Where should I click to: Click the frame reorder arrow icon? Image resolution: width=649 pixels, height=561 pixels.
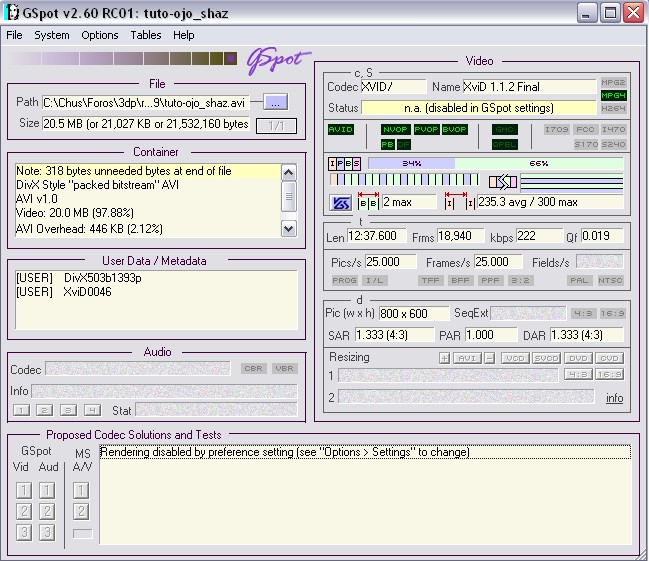503,182
